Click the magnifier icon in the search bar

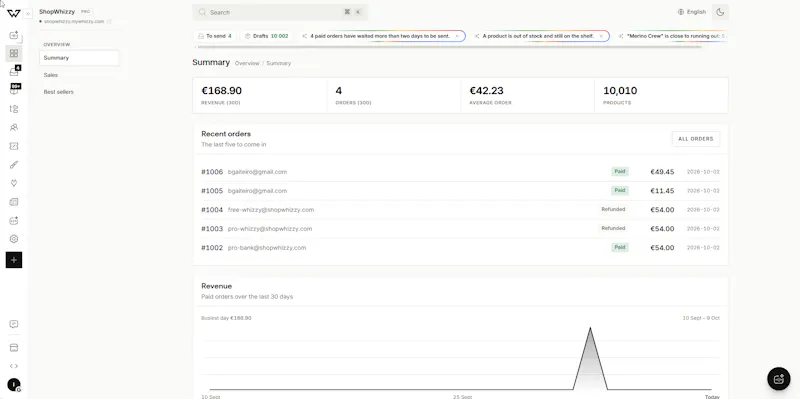(203, 12)
